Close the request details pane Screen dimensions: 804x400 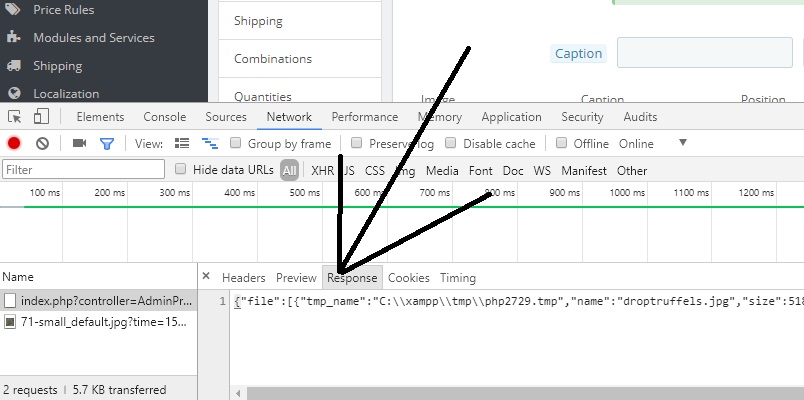click(206, 276)
